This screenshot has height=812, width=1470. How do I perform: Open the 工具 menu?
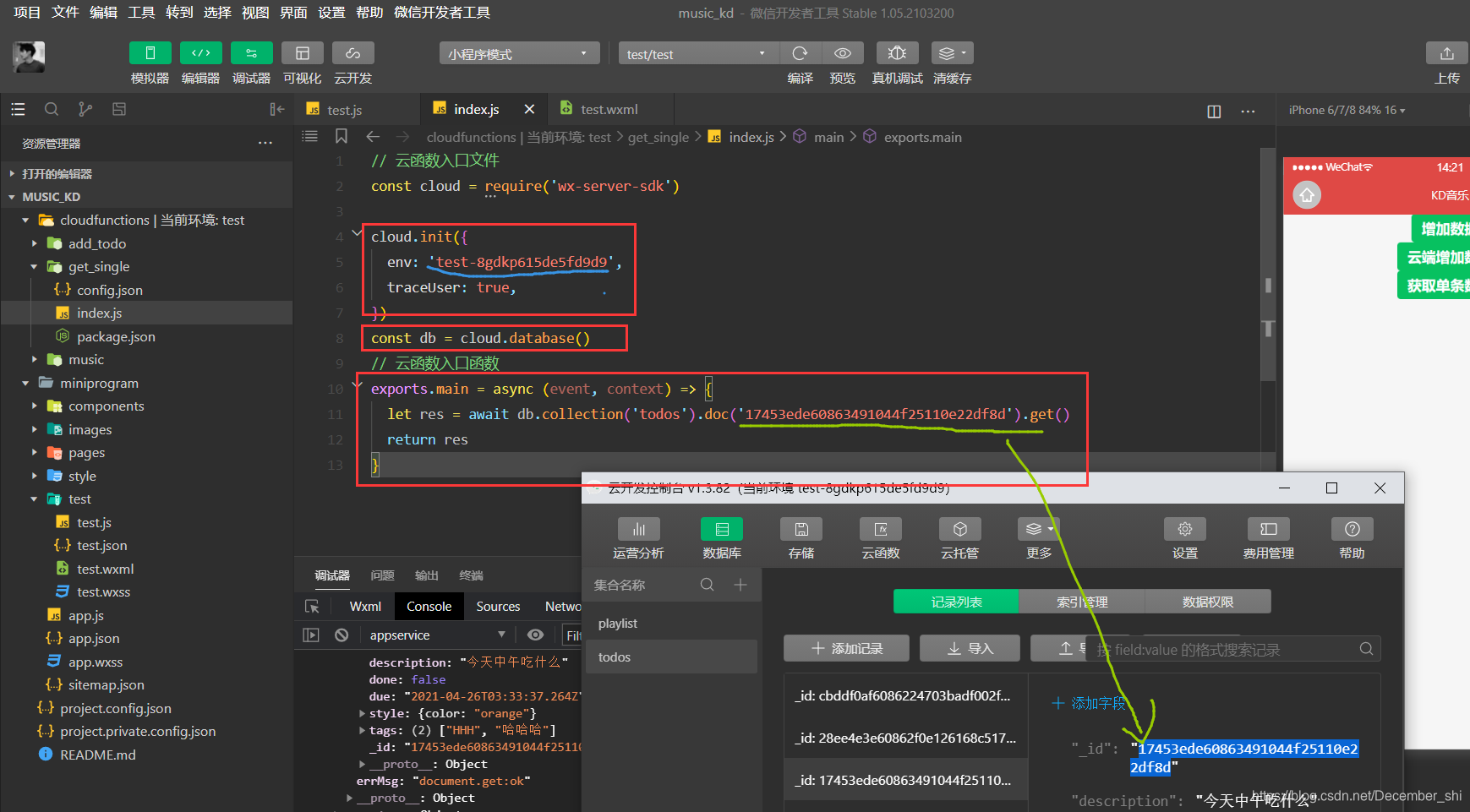tap(141, 13)
